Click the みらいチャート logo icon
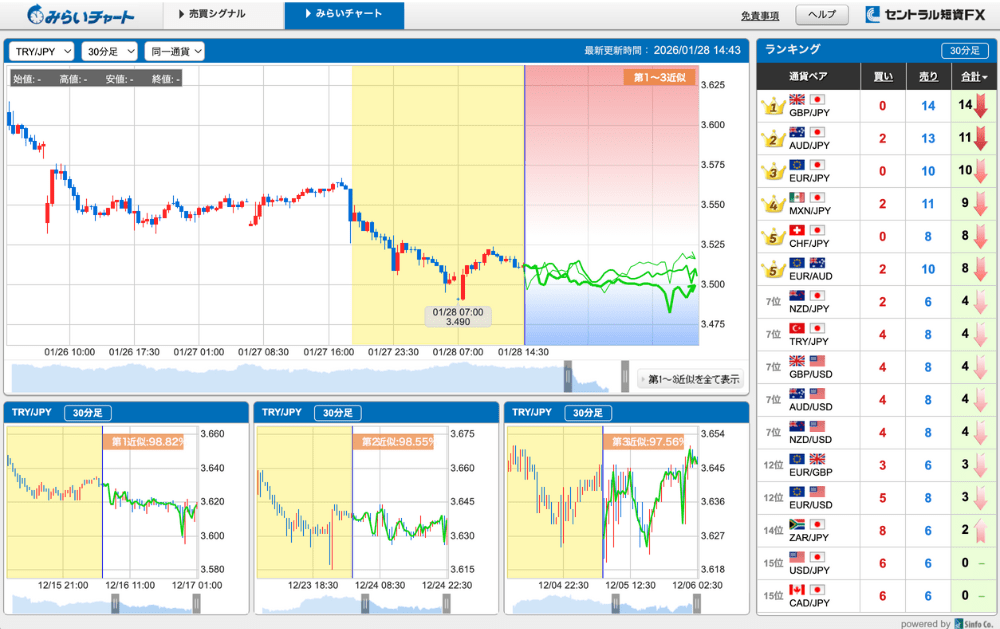Image resolution: width=1000 pixels, height=629 pixels. pos(36,15)
